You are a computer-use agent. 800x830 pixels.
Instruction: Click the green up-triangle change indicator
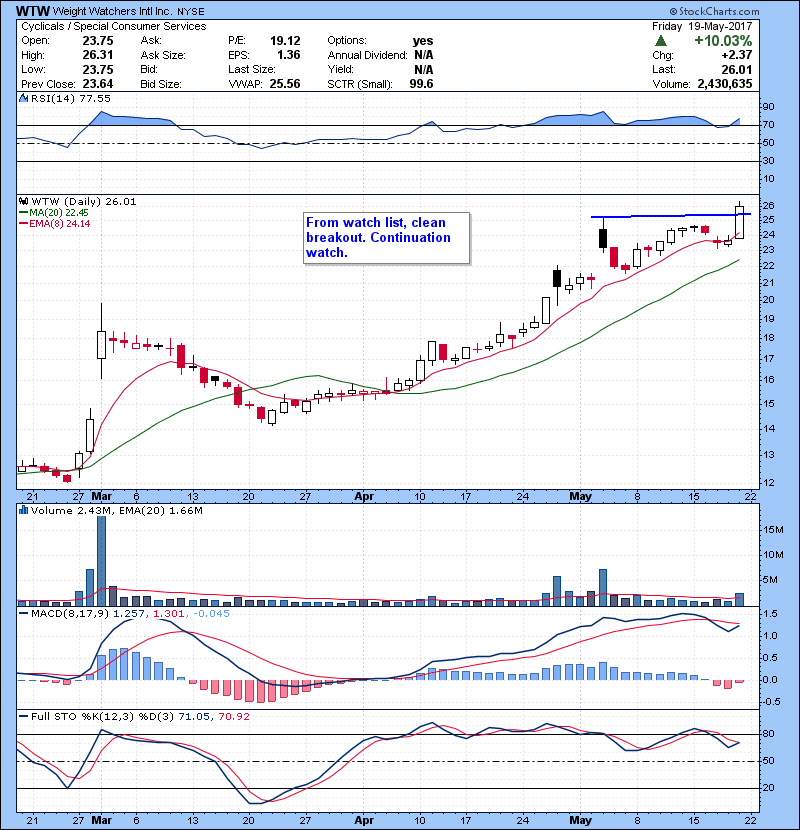point(660,41)
